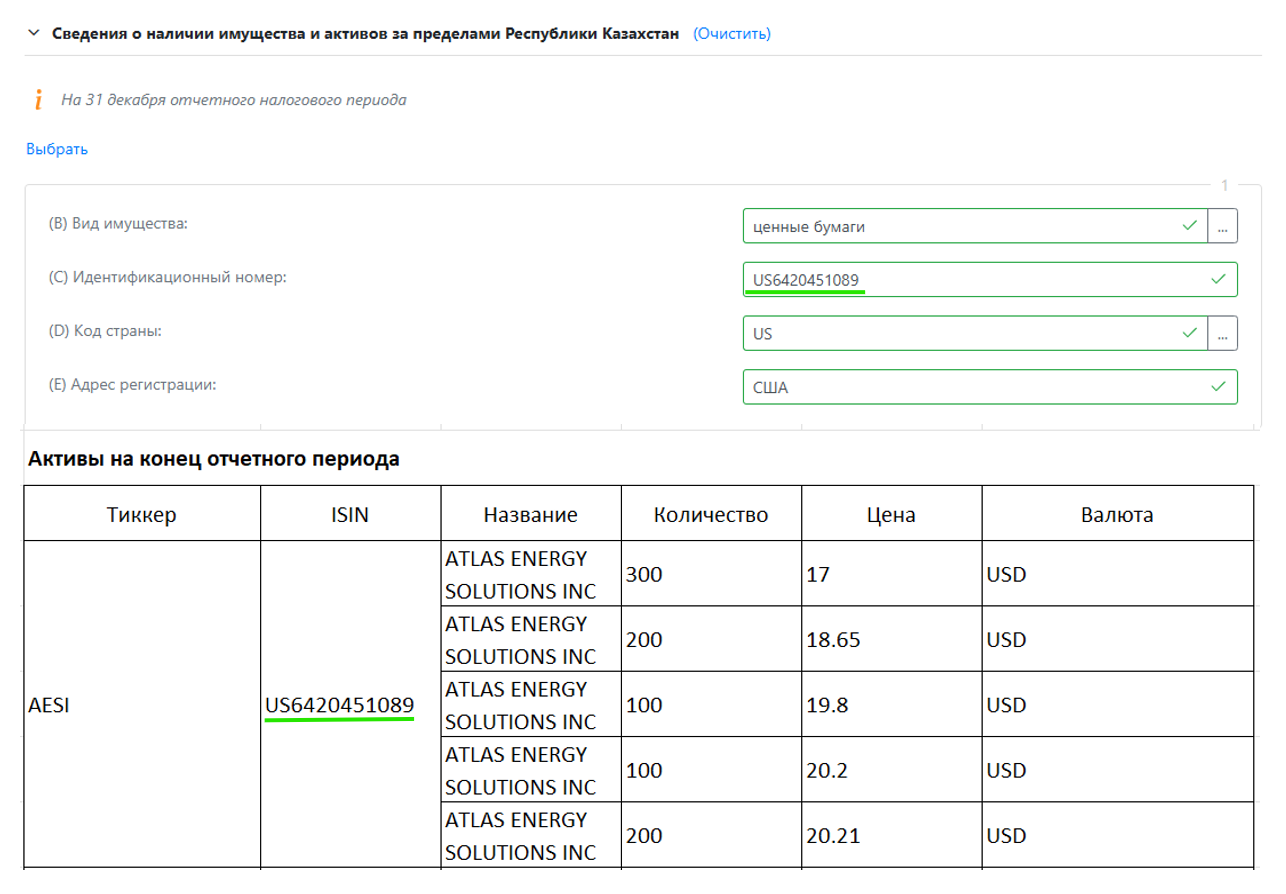Click the green checkmark in the Идентификационный номер field
The height and width of the screenshot is (894, 1286).
tap(1218, 279)
